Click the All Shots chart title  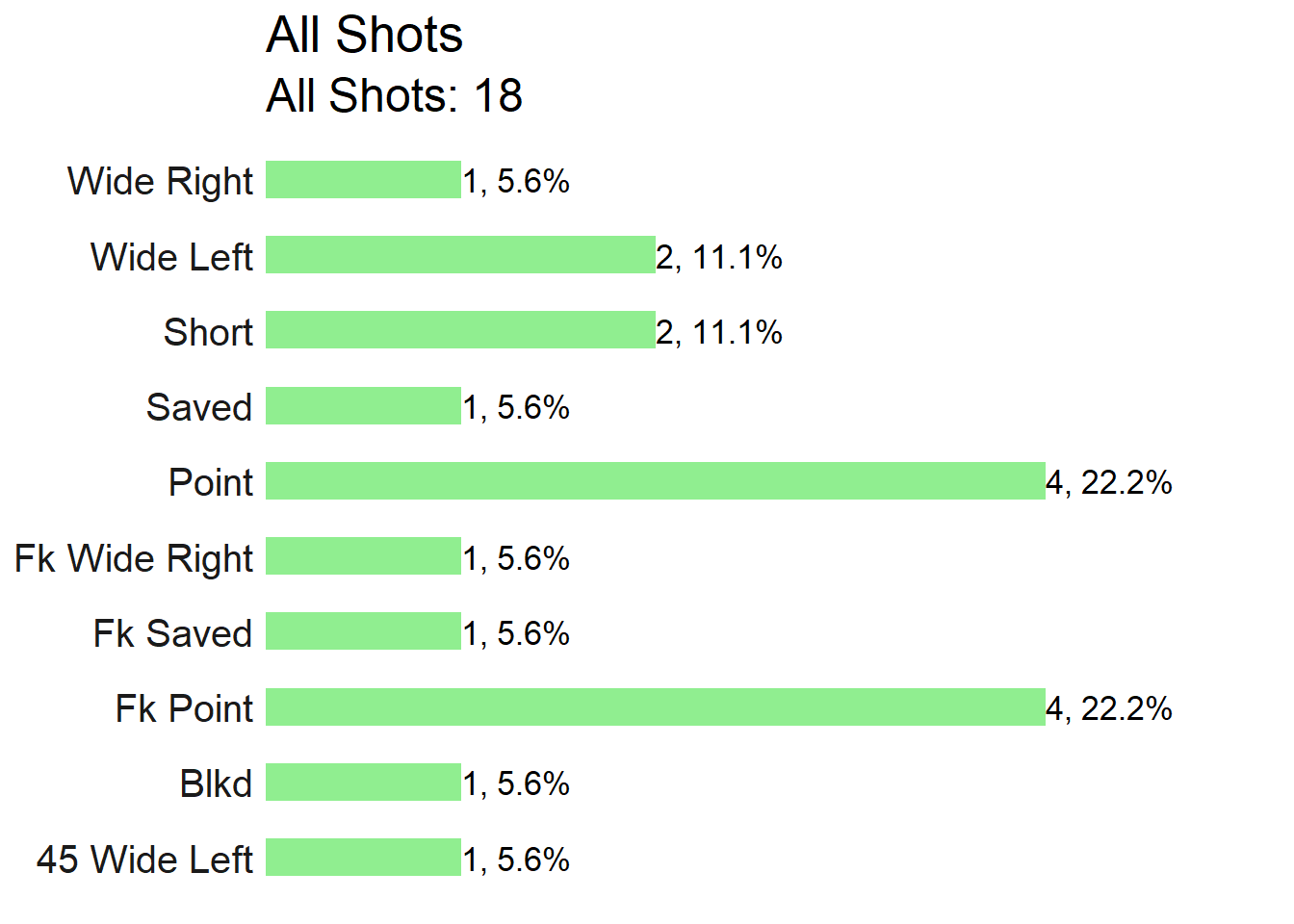[364, 36]
